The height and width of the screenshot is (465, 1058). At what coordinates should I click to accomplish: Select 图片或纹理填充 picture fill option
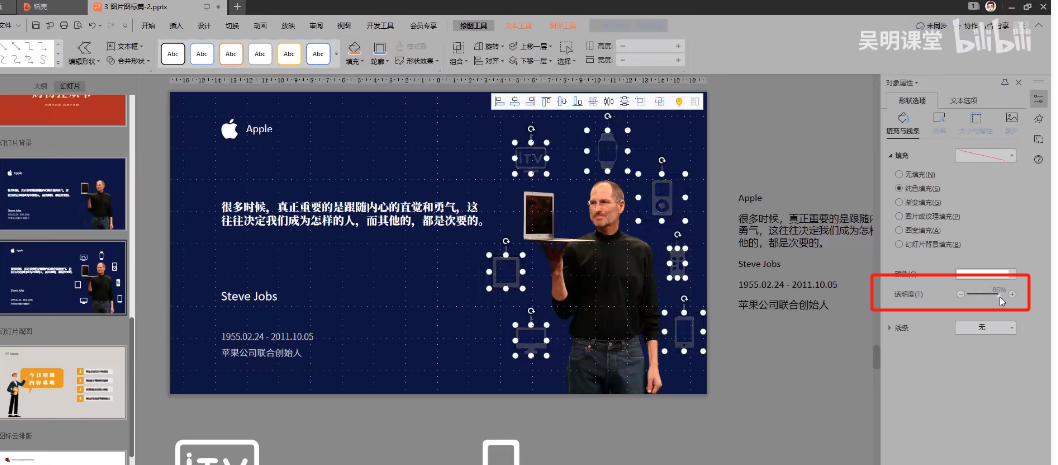pyautogui.click(x=926, y=217)
